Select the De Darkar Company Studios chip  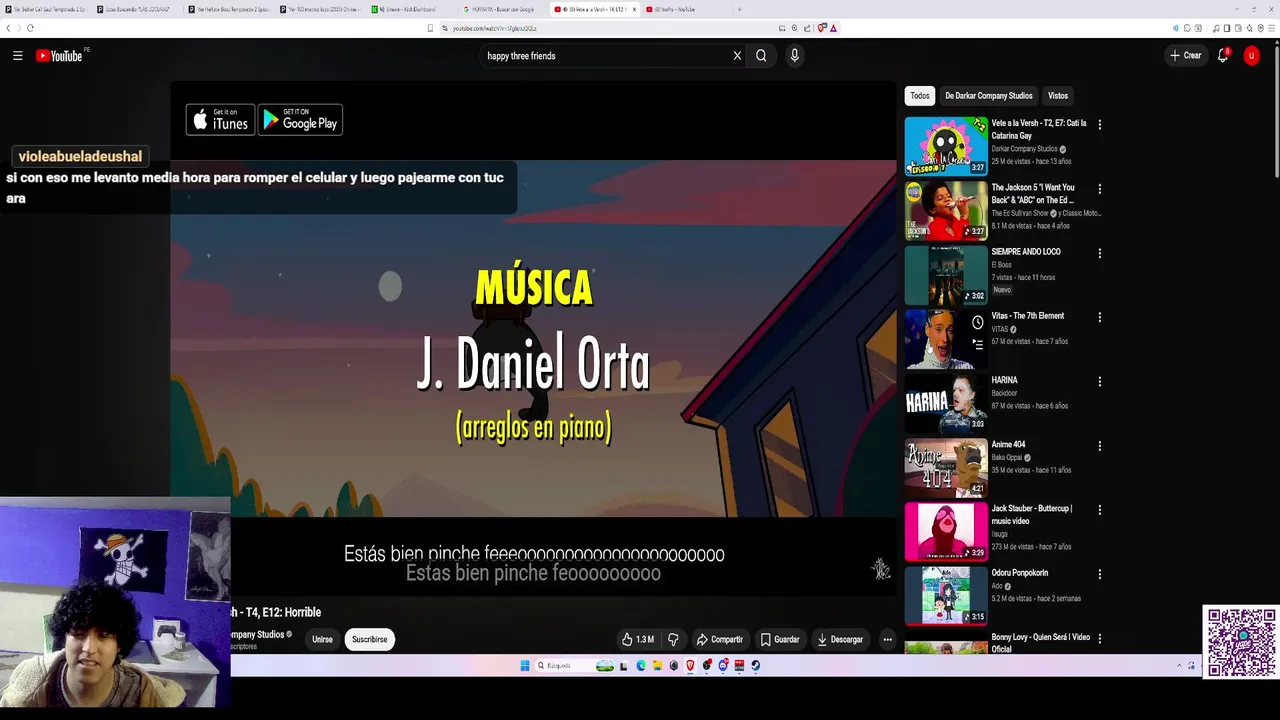pos(989,96)
